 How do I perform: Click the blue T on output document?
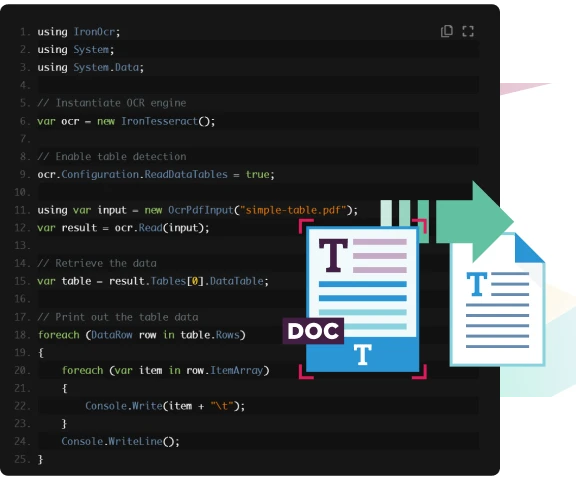coord(477,284)
